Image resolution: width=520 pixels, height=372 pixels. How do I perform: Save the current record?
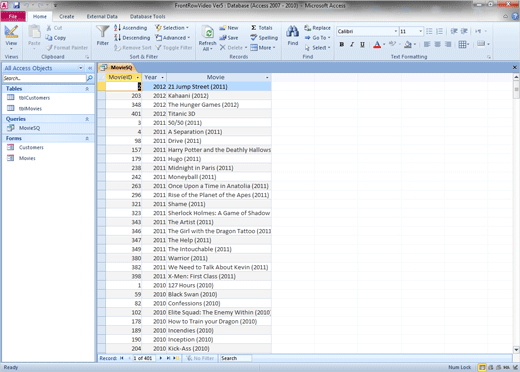[229, 38]
